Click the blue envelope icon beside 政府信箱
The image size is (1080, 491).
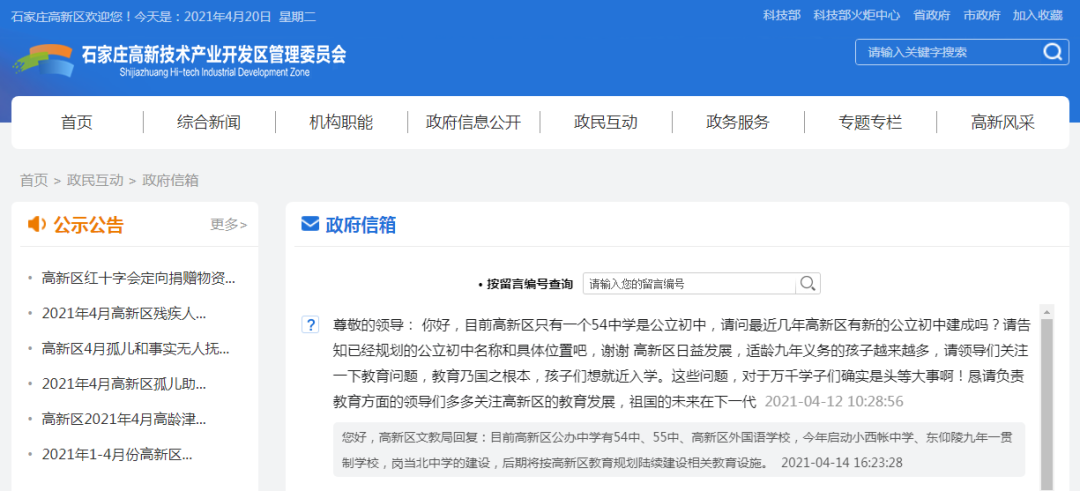pos(310,224)
